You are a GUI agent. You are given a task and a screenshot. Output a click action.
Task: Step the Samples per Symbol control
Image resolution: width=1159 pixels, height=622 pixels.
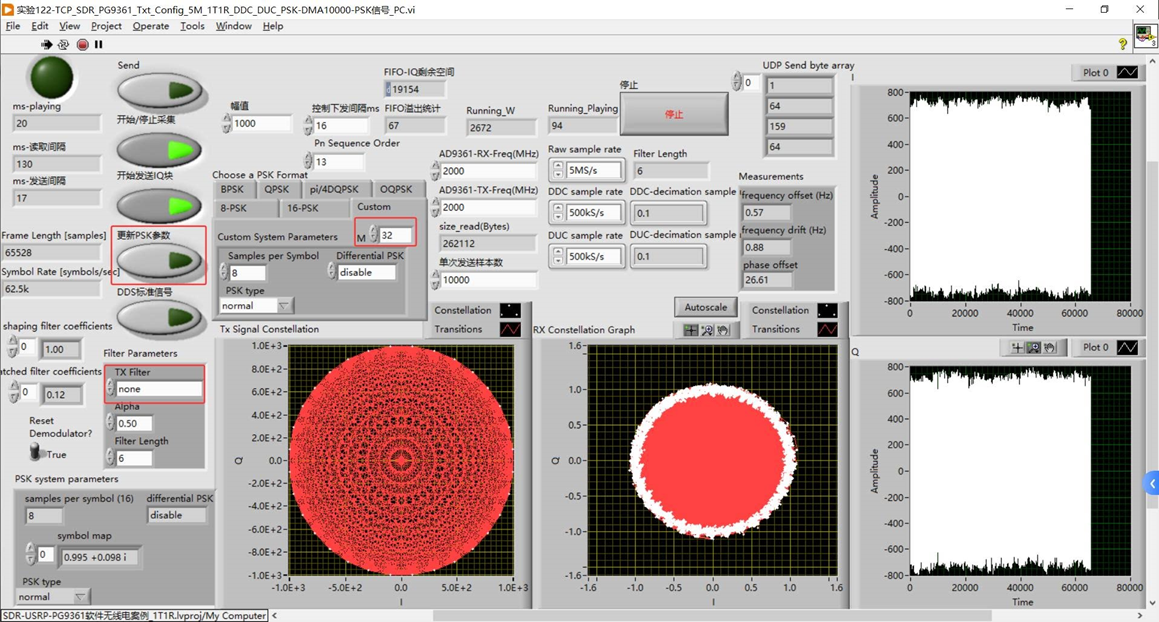pyautogui.click(x=224, y=273)
